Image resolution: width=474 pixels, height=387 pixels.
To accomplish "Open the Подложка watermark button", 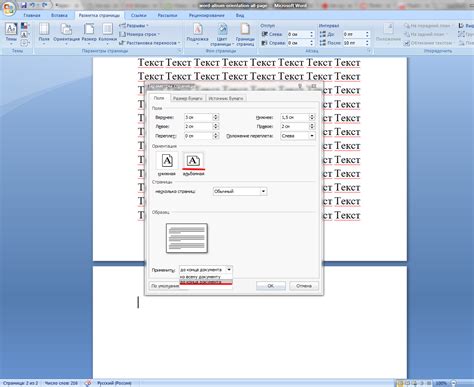I will tap(197, 34).
